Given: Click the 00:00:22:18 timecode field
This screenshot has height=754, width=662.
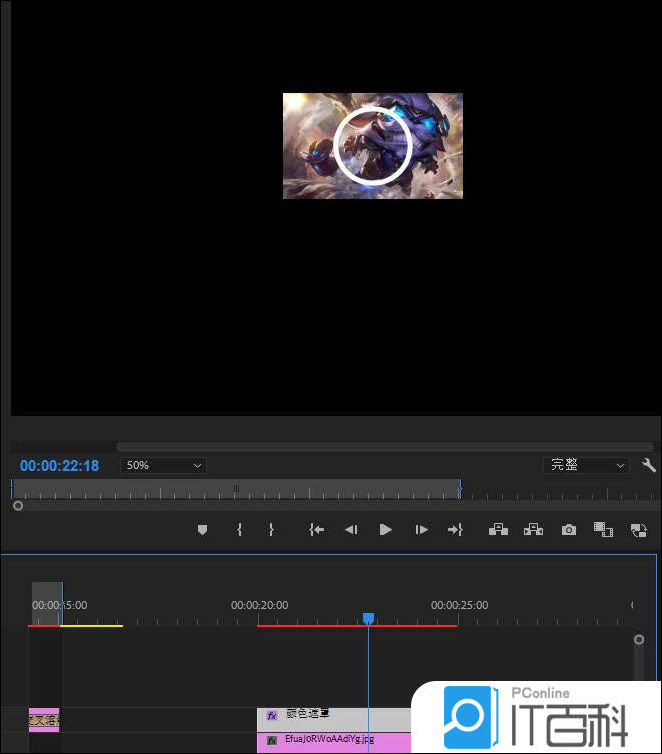Looking at the screenshot, I should tap(59, 465).
